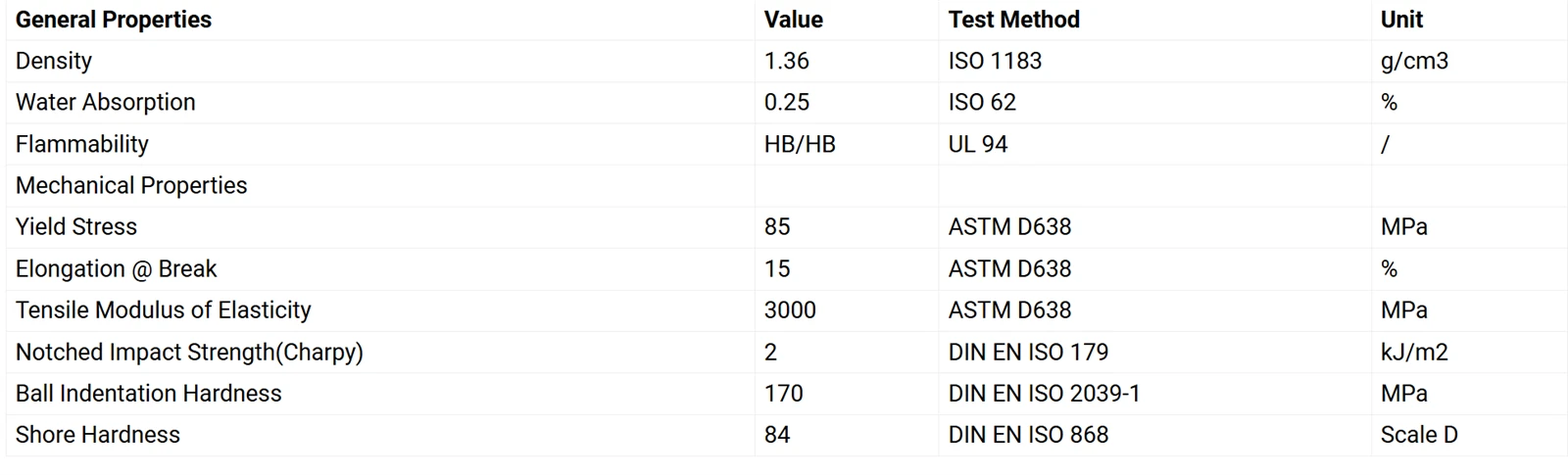Click the ISO 1183 test method cell
The height and width of the screenshot is (475, 1568).
[995, 61]
